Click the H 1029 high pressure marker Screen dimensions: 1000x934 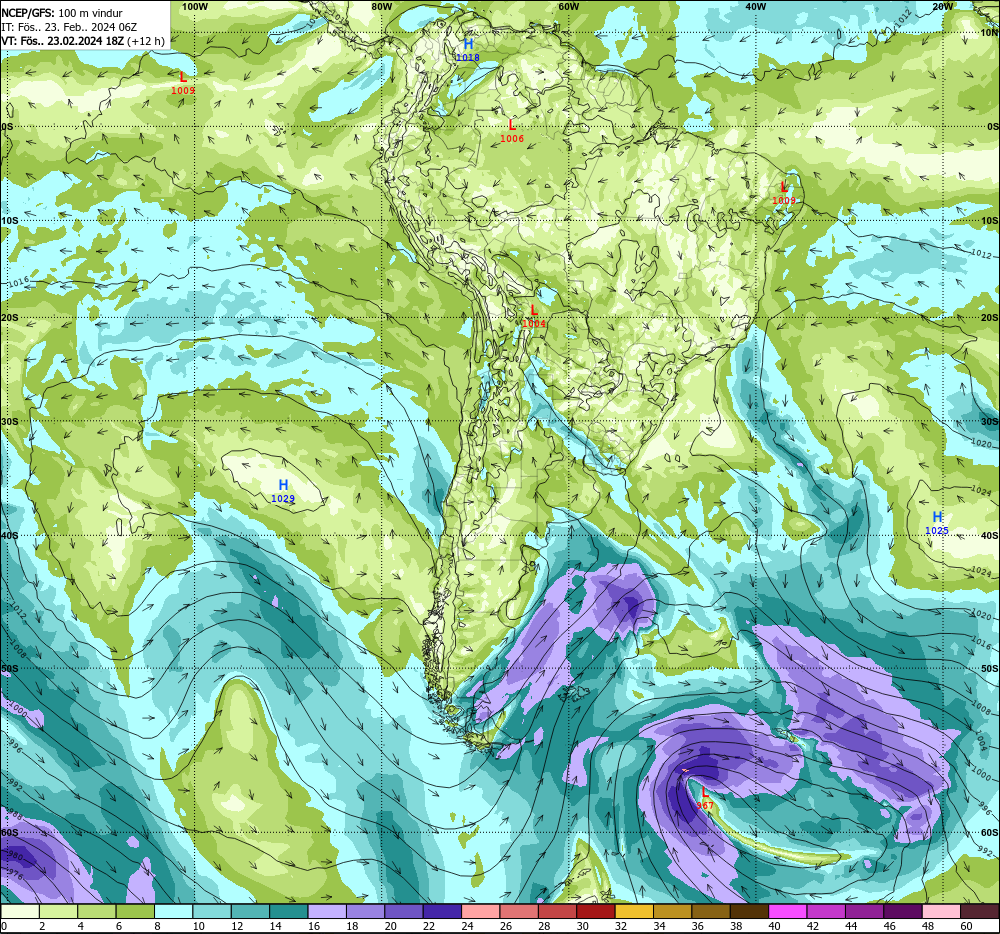point(283,492)
